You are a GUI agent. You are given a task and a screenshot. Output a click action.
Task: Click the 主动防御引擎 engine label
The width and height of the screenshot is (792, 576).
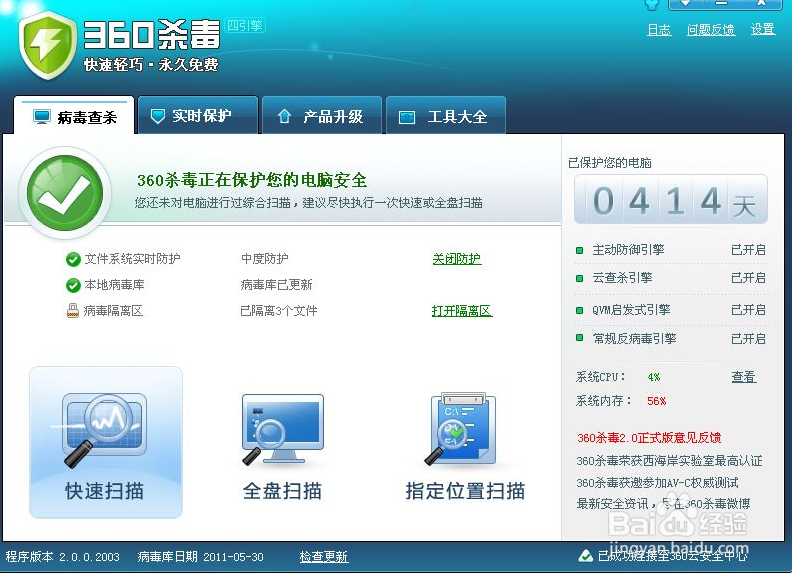coord(628,250)
